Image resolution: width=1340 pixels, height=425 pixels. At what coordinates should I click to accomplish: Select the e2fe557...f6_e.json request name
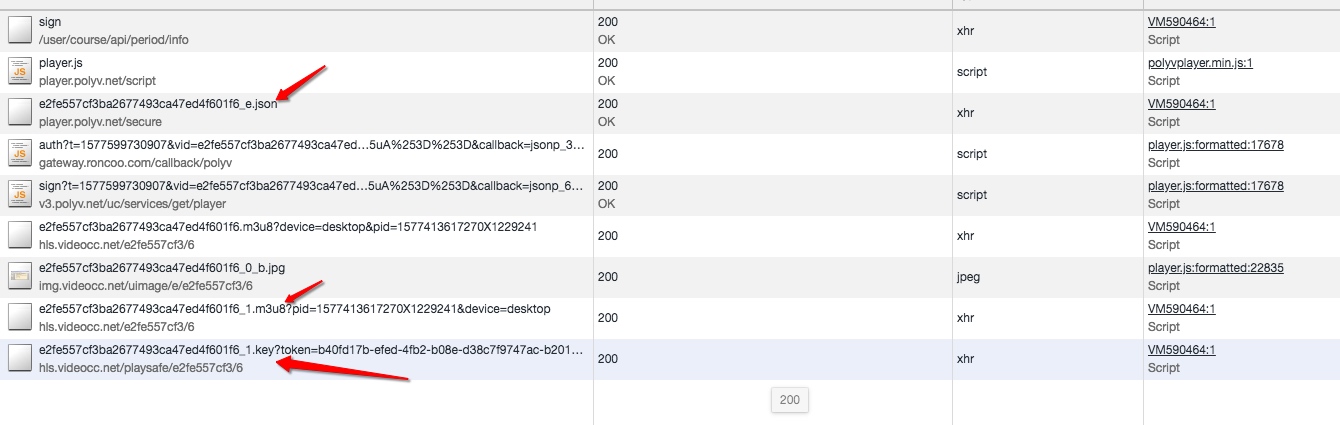click(158, 104)
